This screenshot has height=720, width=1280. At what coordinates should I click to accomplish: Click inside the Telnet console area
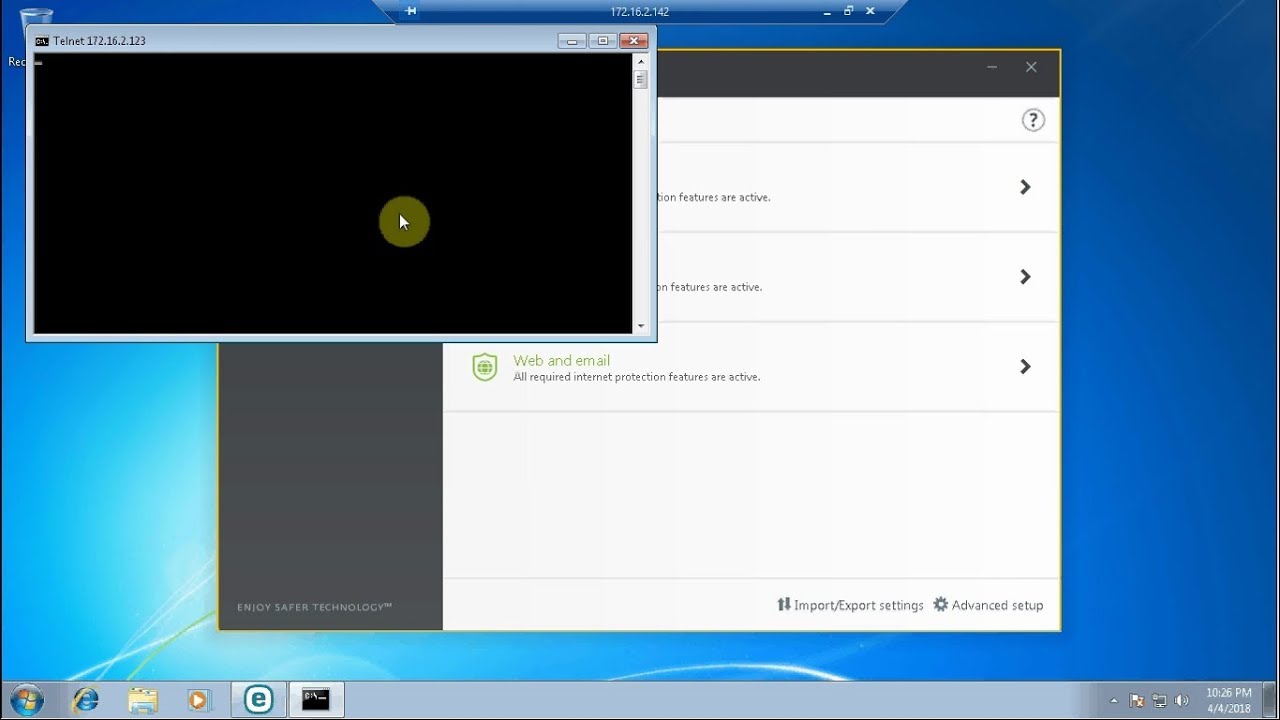click(x=333, y=193)
